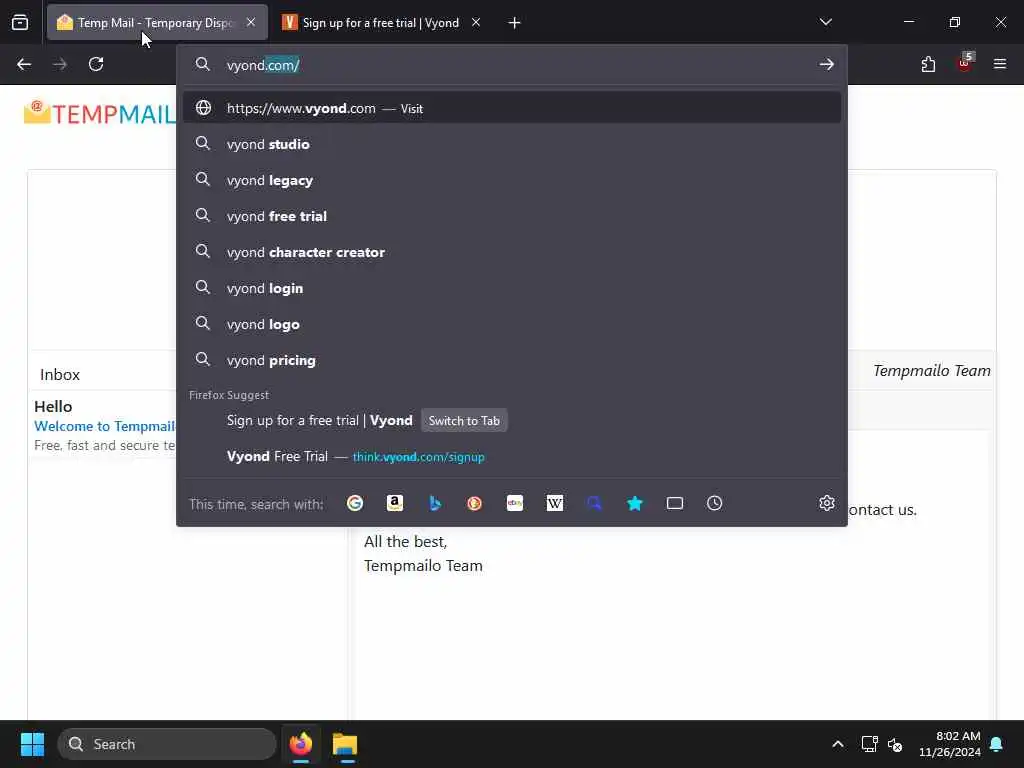1024x768 pixels.
Task: Select the Temp Mail tab
Action: click(157, 23)
